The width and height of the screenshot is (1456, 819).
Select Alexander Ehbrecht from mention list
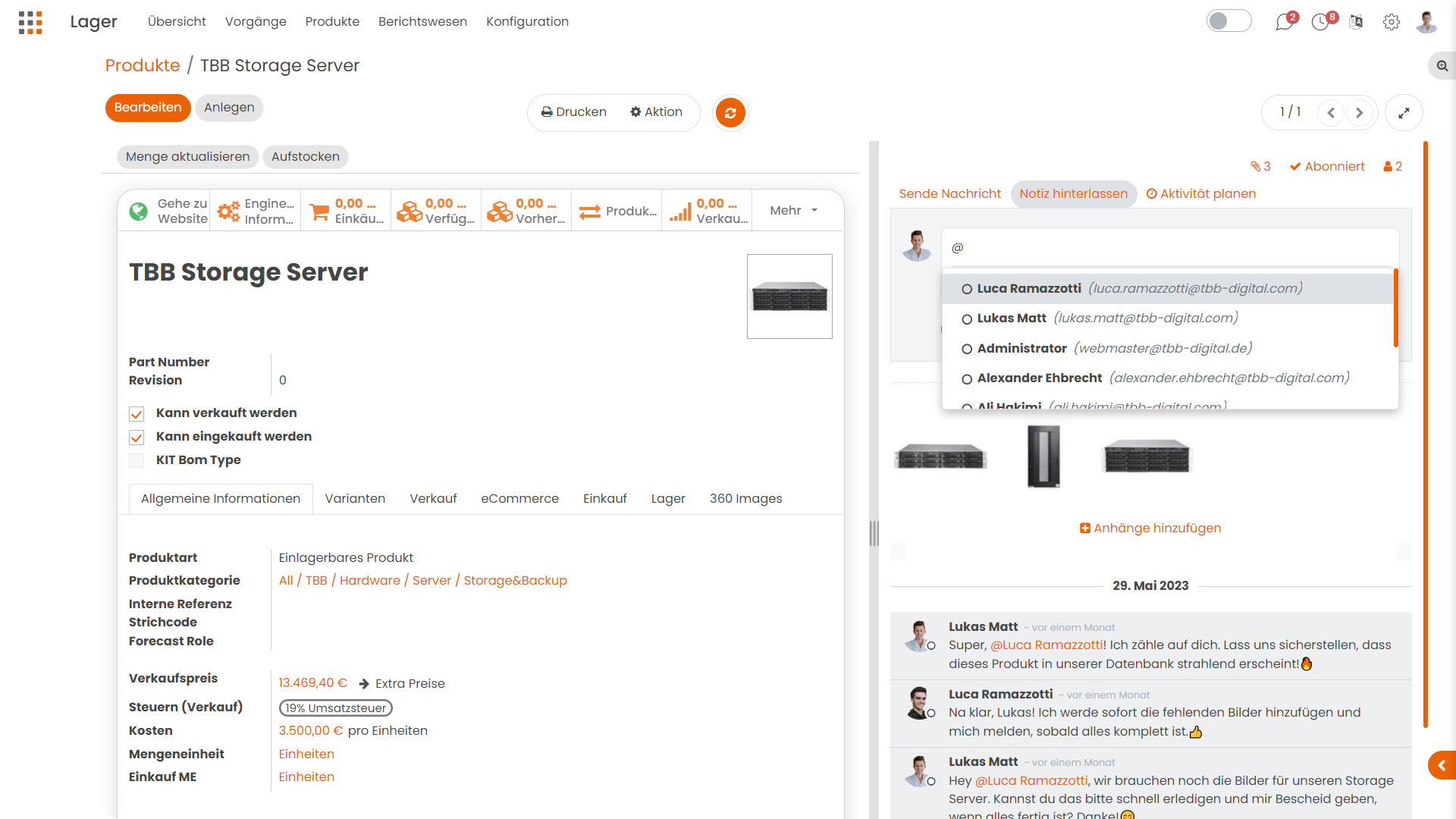coord(1168,378)
